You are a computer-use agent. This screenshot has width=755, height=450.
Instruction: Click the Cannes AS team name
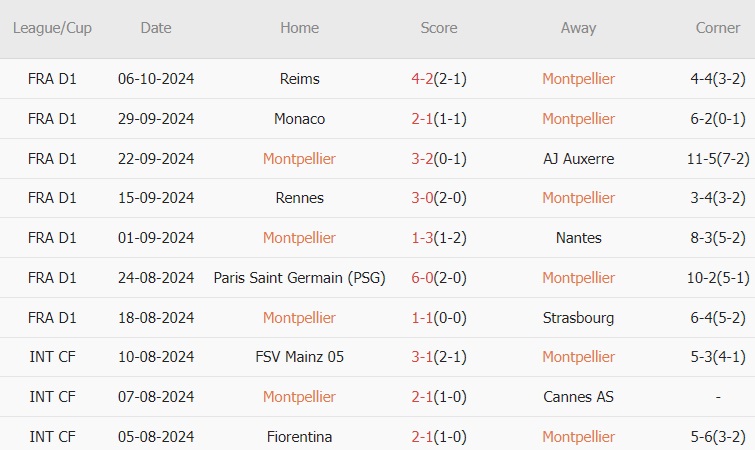pos(578,397)
